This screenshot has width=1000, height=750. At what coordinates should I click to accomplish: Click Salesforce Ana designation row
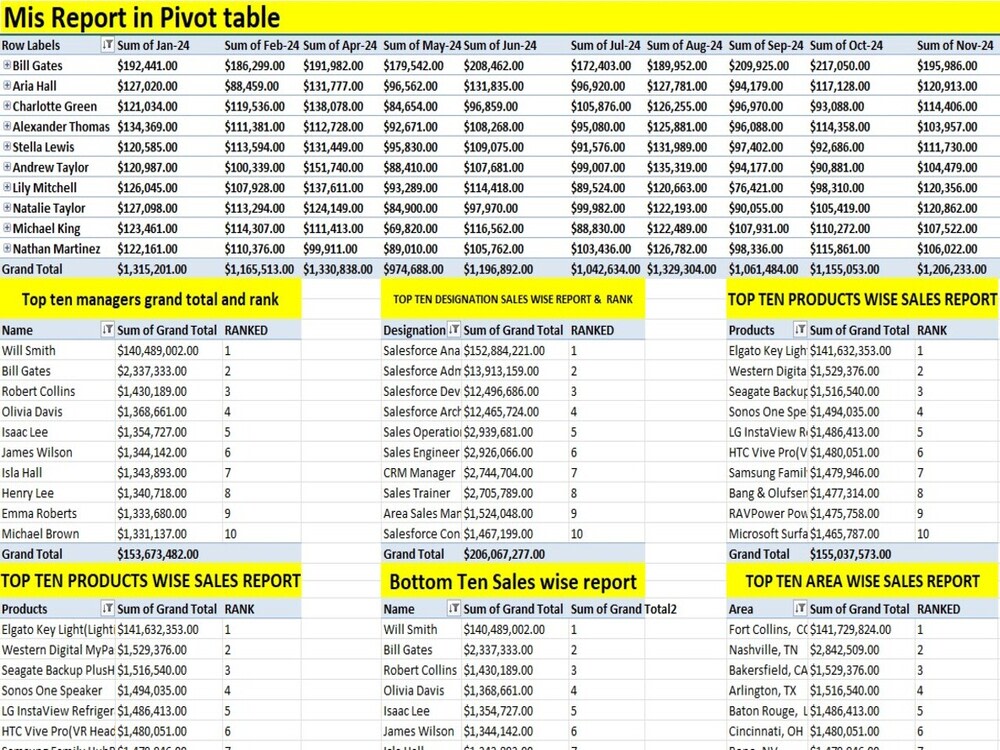tap(421, 351)
